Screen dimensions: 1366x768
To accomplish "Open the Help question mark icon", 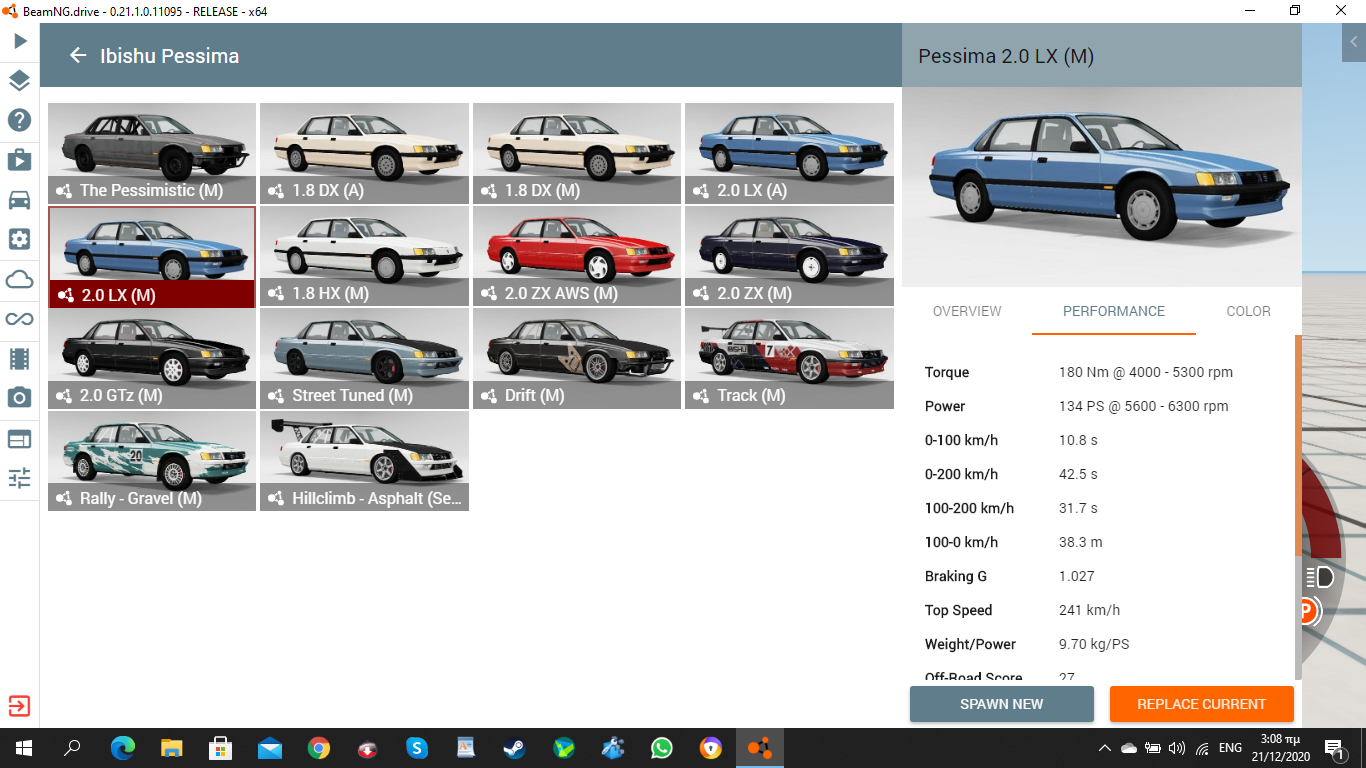I will 19,121.
